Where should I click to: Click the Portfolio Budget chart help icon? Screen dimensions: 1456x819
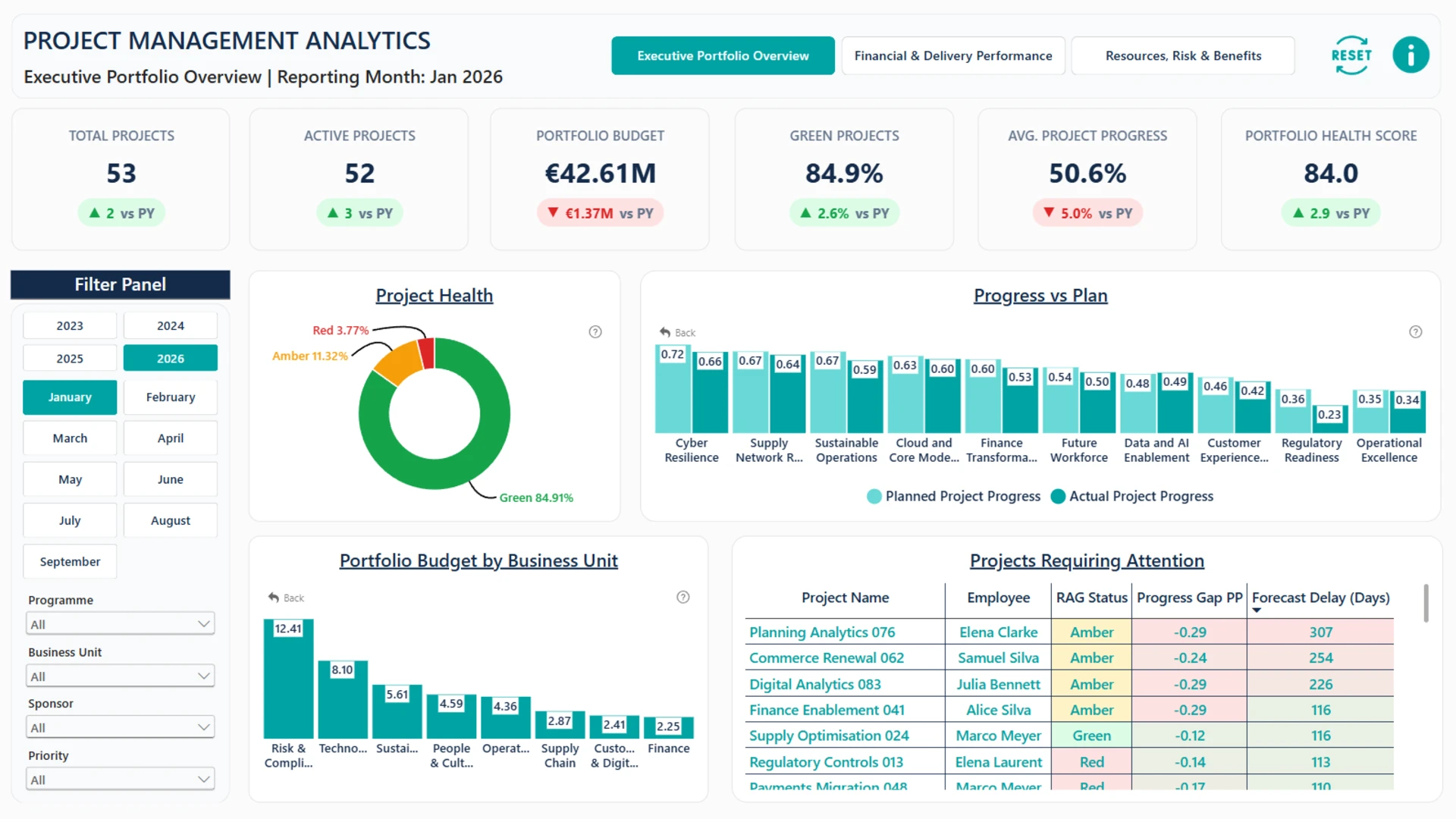tap(683, 598)
